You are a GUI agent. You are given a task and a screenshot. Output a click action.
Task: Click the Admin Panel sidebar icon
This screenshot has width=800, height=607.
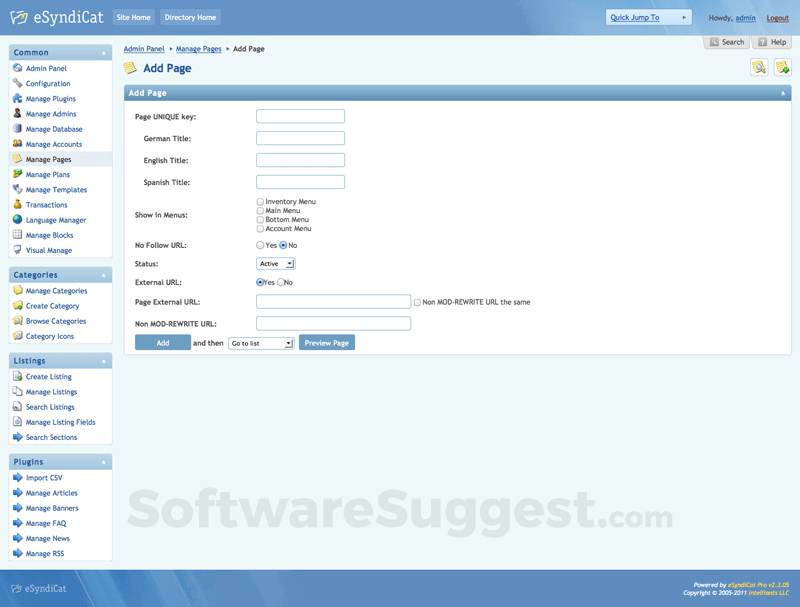pos(17,68)
